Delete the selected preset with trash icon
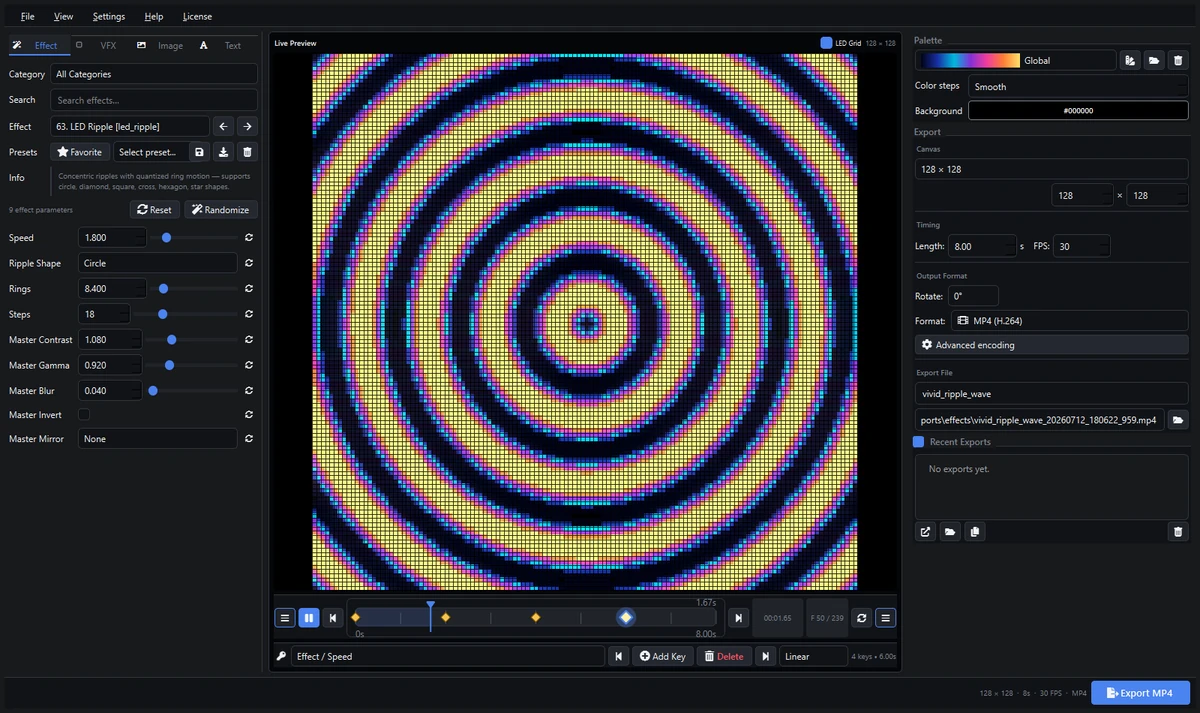The width and height of the screenshot is (1200, 713). click(248, 152)
